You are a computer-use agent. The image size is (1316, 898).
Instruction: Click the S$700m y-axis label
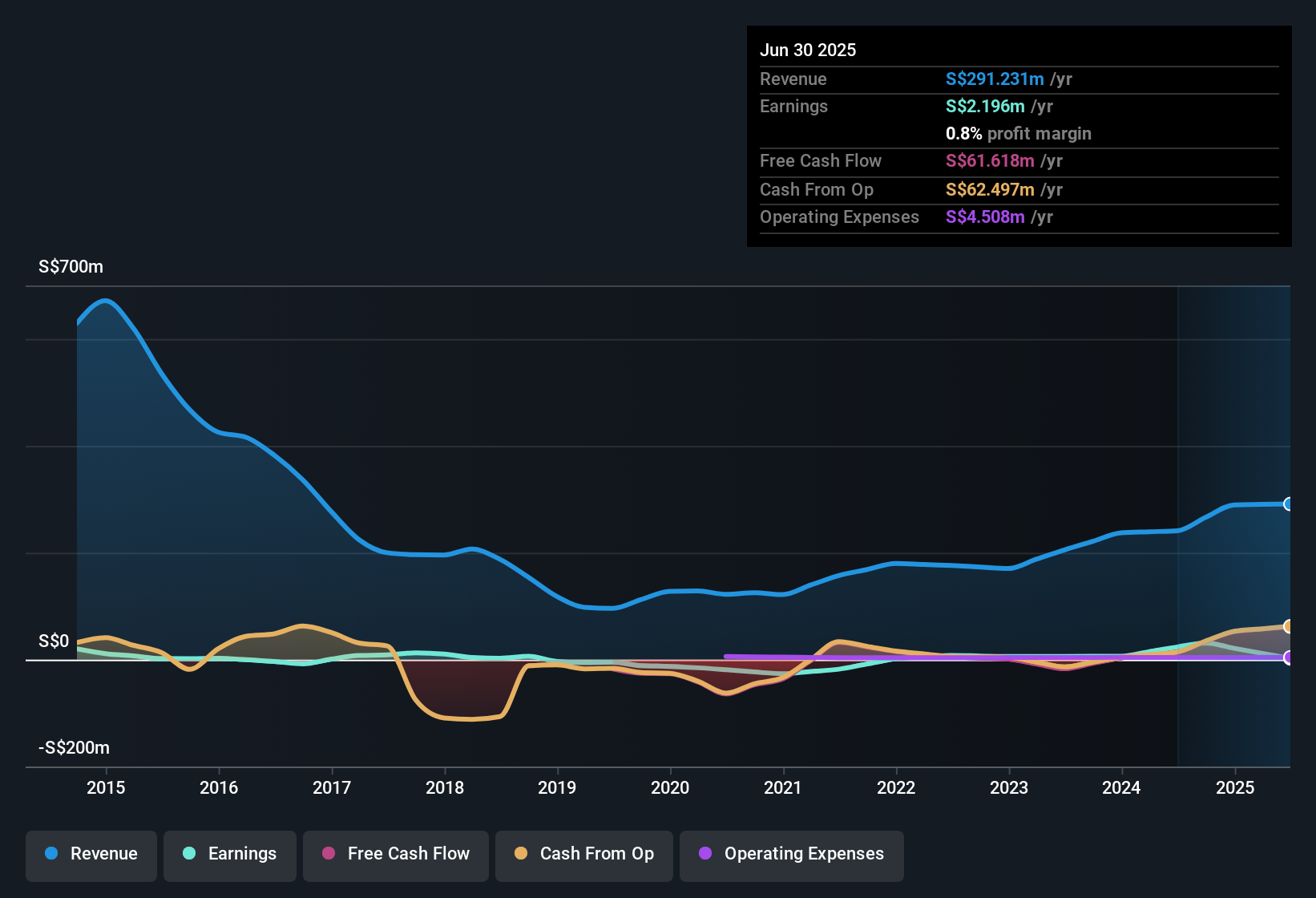pyautogui.click(x=71, y=267)
